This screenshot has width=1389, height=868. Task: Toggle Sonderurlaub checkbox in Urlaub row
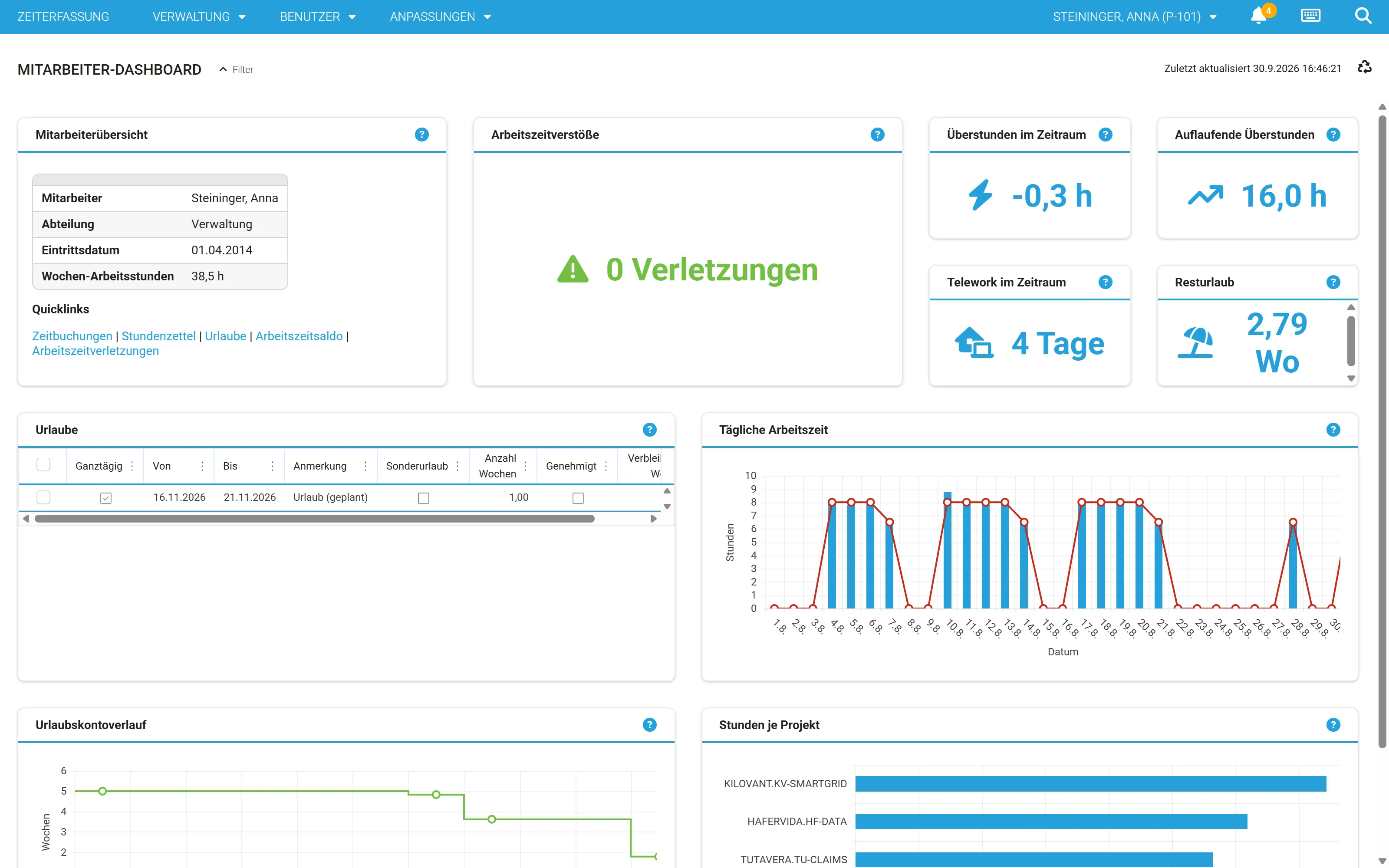click(424, 498)
